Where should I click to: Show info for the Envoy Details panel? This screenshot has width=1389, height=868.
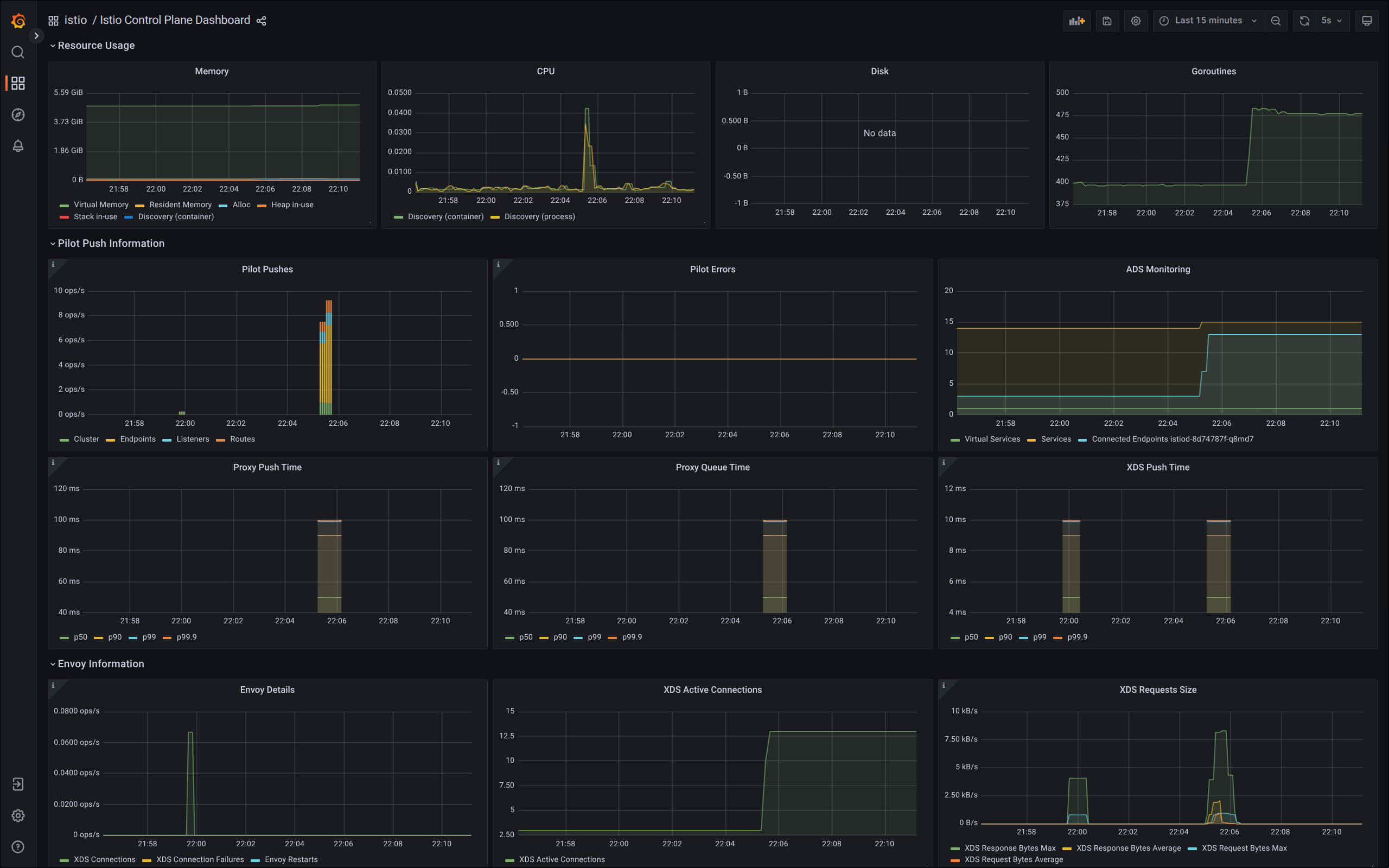(53, 685)
